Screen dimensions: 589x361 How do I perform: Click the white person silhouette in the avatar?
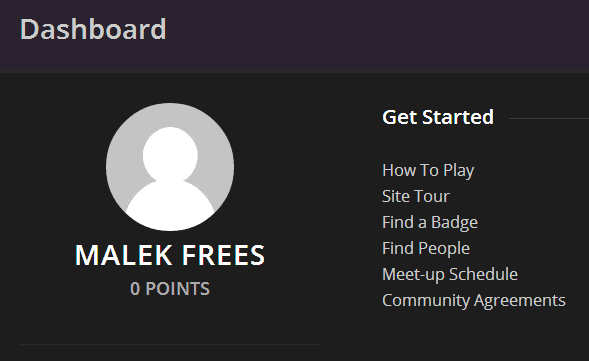(x=170, y=178)
